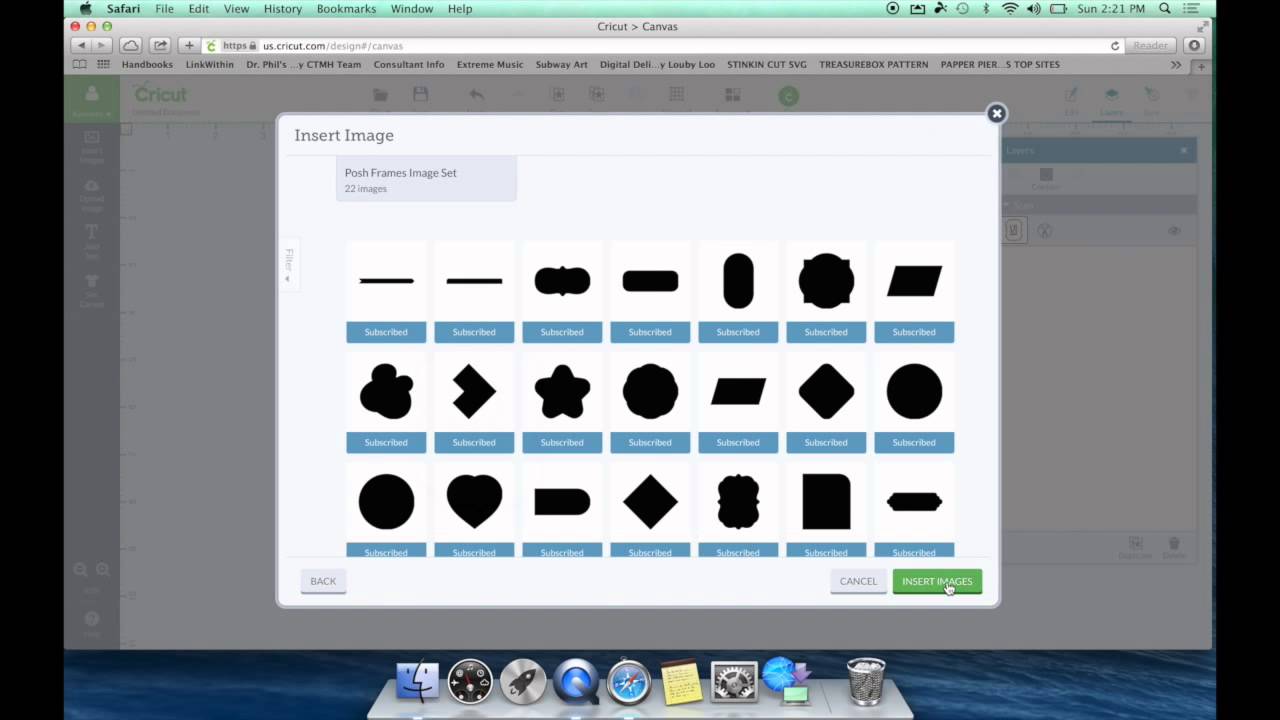Select the rounded-corner diamond frame image
The width and height of the screenshot is (1280, 720).
click(826, 391)
